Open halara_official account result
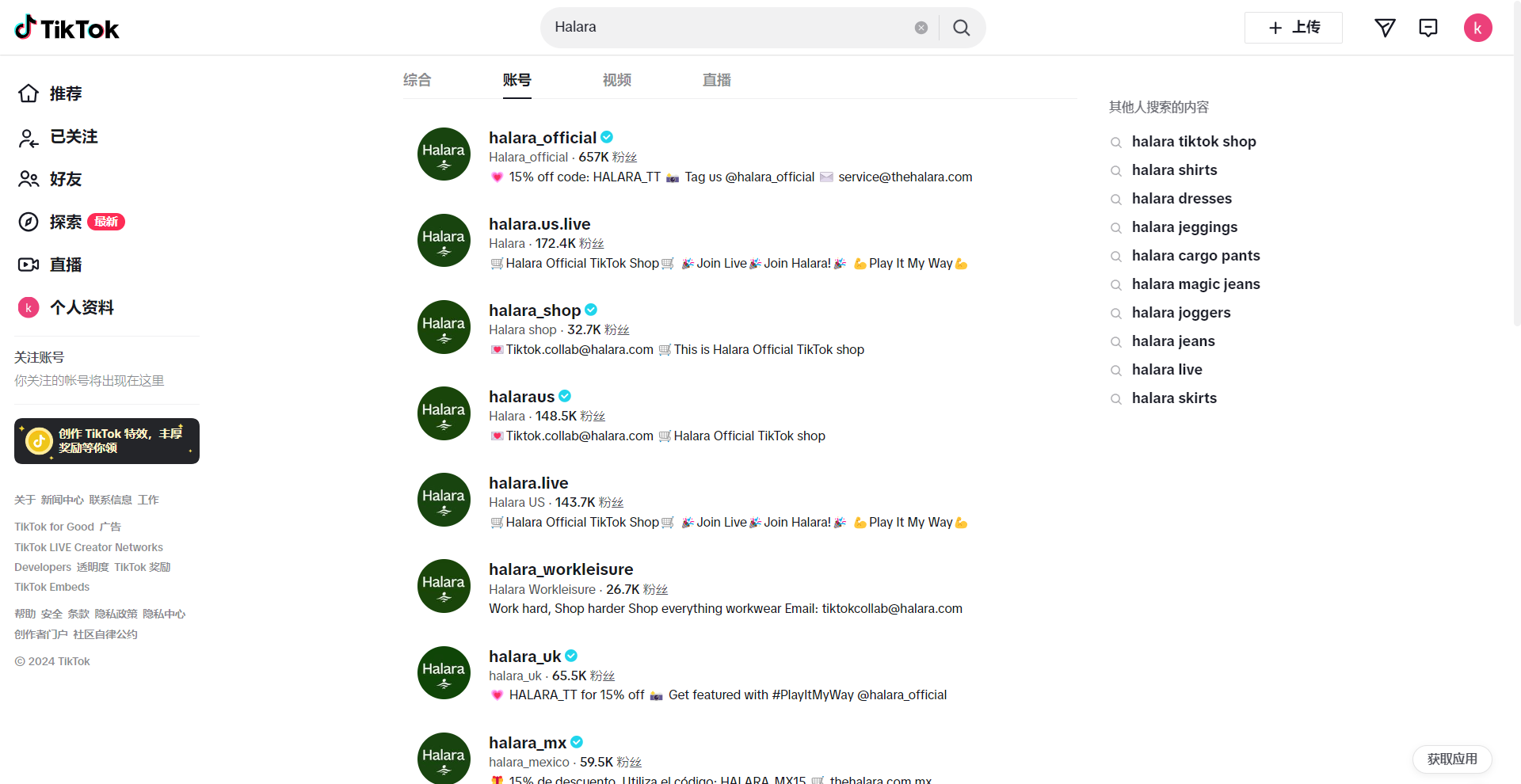 pyautogui.click(x=543, y=138)
